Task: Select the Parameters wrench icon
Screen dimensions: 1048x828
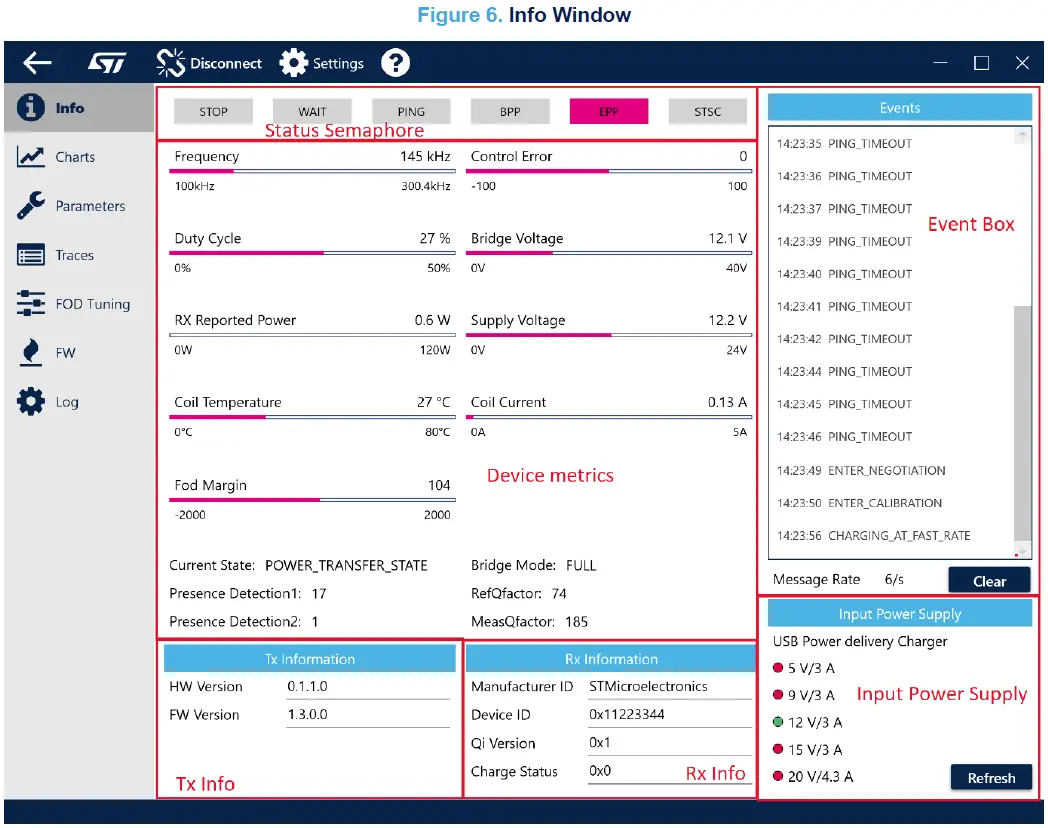Action: click(31, 206)
